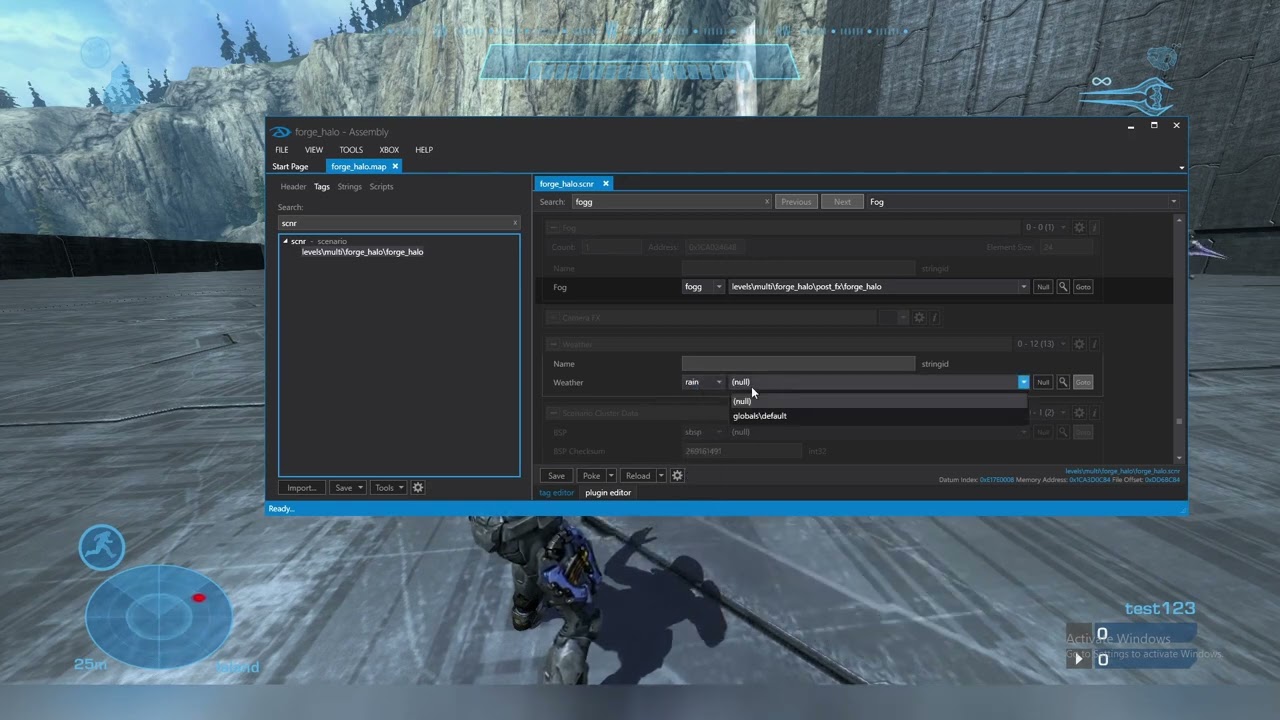Open Scenario Cluster Data options gear
The width and height of the screenshot is (1280, 720).
coord(1079,413)
